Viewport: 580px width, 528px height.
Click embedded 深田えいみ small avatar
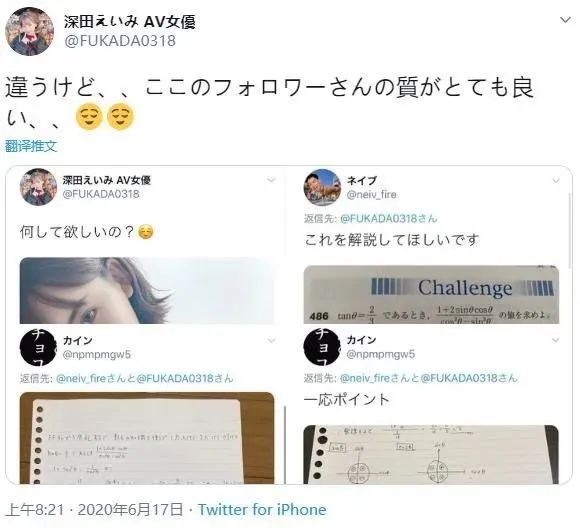(38, 187)
